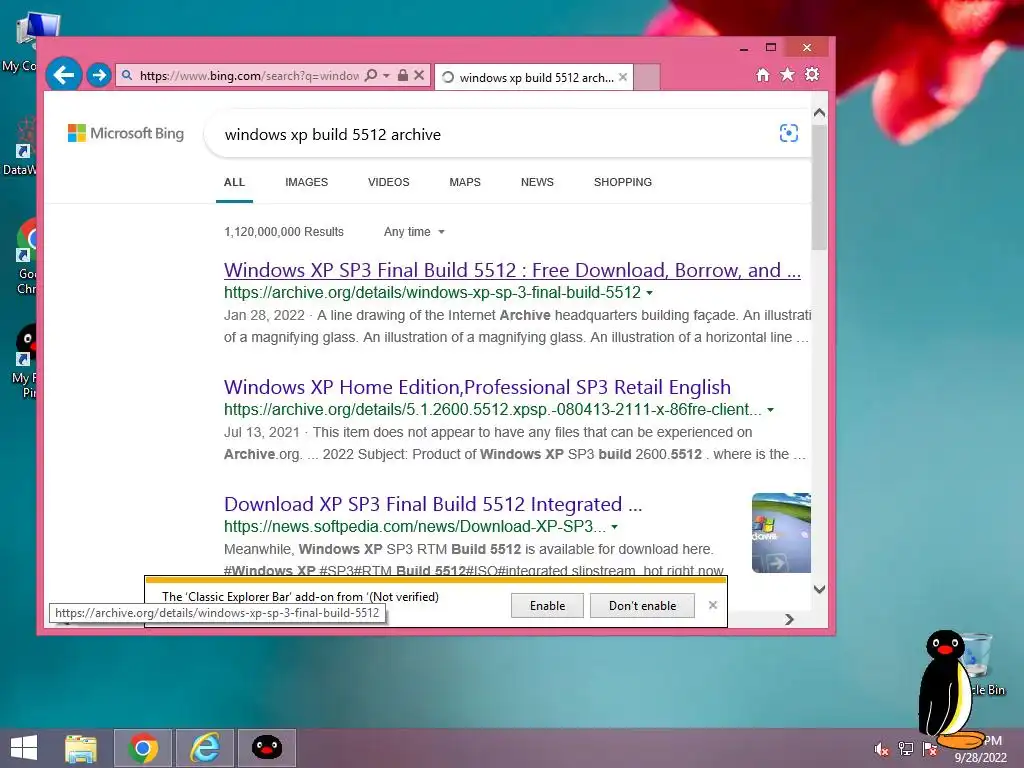This screenshot has height=768, width=1024.
Task: Click the Internet Explorer taskbar icon
Action: (x=204, y=748)
